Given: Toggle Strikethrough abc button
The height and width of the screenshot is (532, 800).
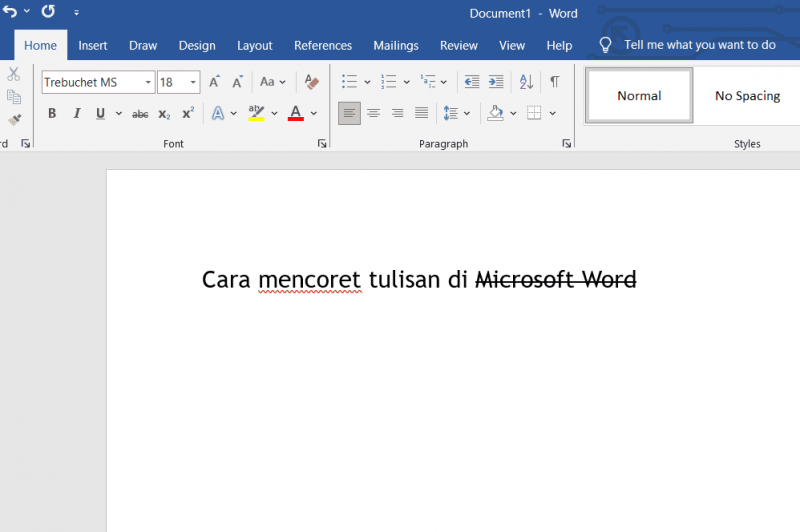Looking at the screenshot, I should 140,114.
